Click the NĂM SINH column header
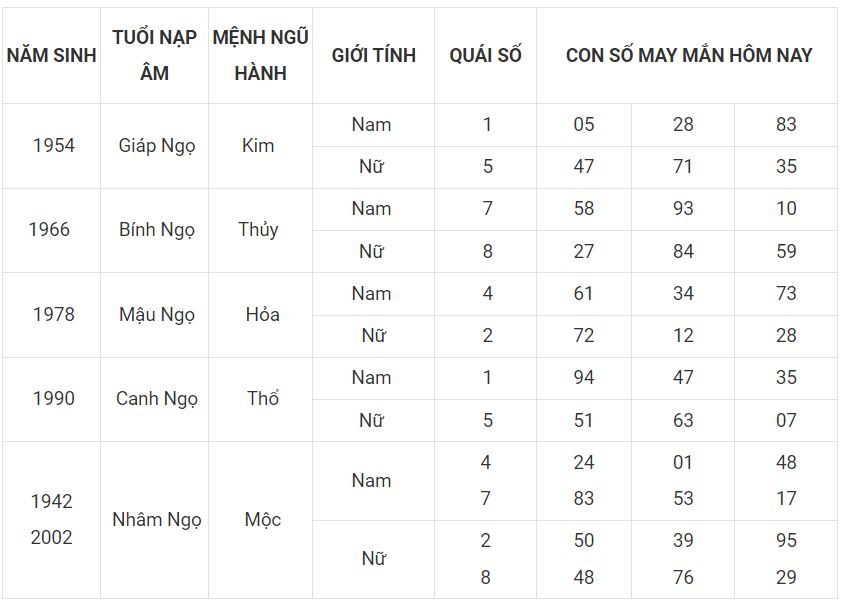The image size is (843, 611). [51, 55]
